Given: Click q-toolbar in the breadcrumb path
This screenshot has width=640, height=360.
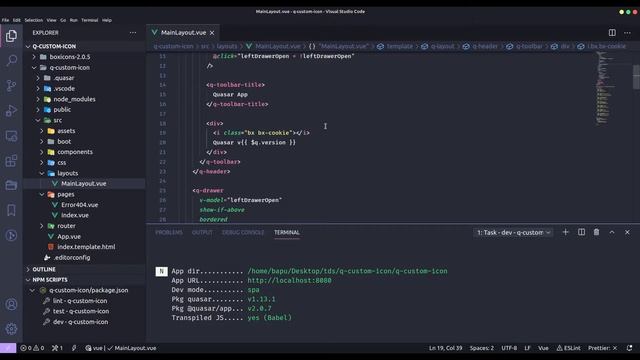Looking at the screenshot, I should click(529, 47).
